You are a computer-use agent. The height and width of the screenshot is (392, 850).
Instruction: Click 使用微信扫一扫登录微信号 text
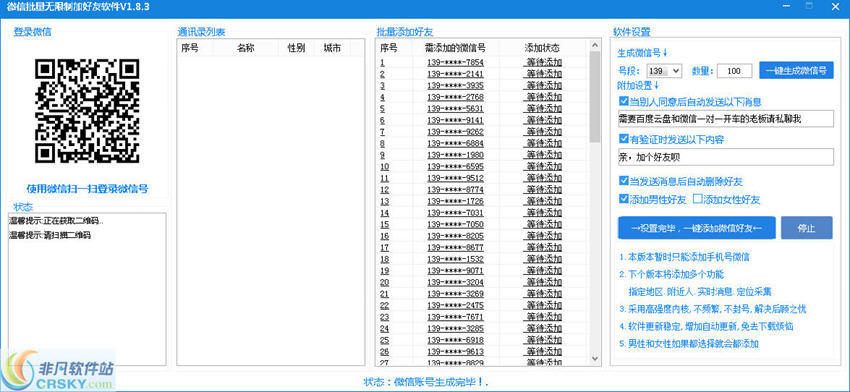click(87, 189)
